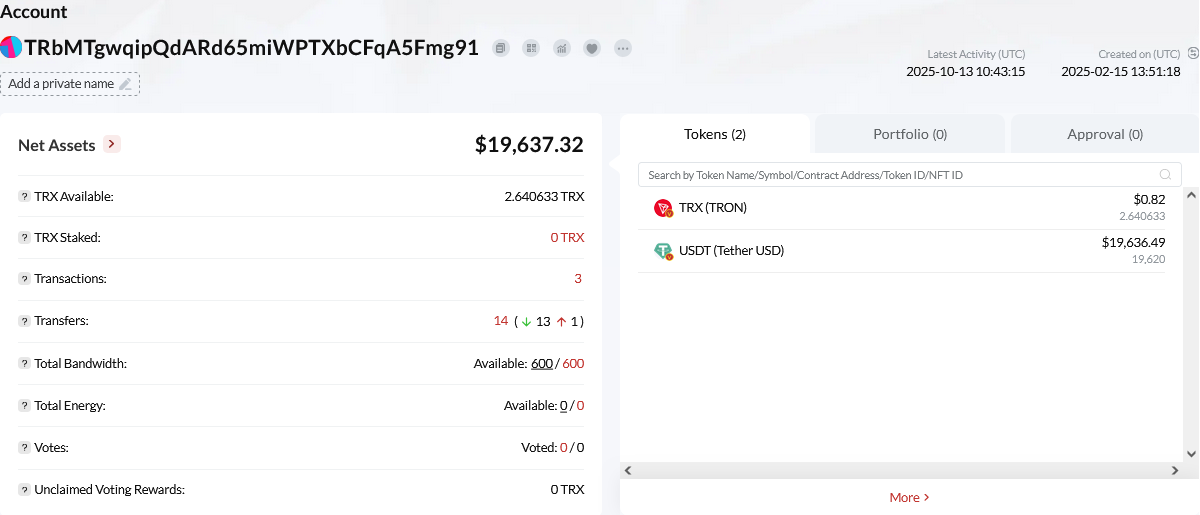Open the Approval (0) tab
Viewport: 1200px width, 515px height.
pyautogui.click(x=1104, y=134)
